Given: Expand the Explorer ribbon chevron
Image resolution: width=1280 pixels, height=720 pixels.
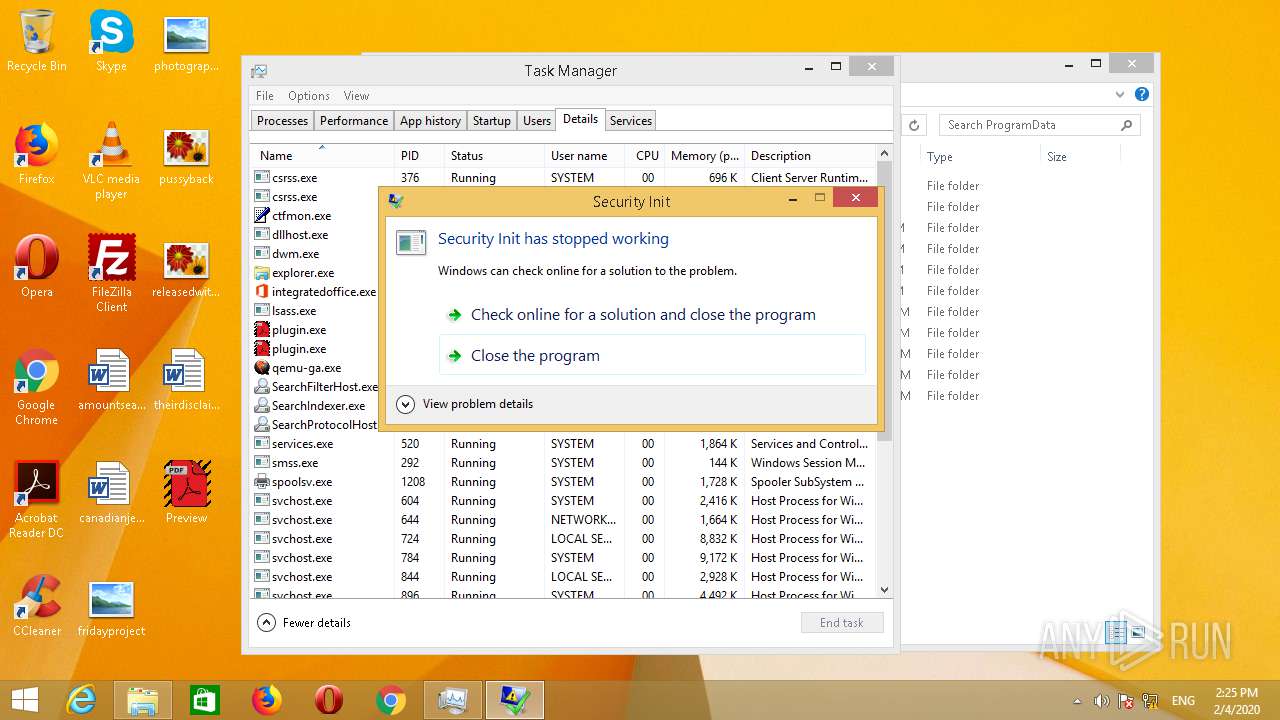Looking at the screenshot, I should 1120,95.
